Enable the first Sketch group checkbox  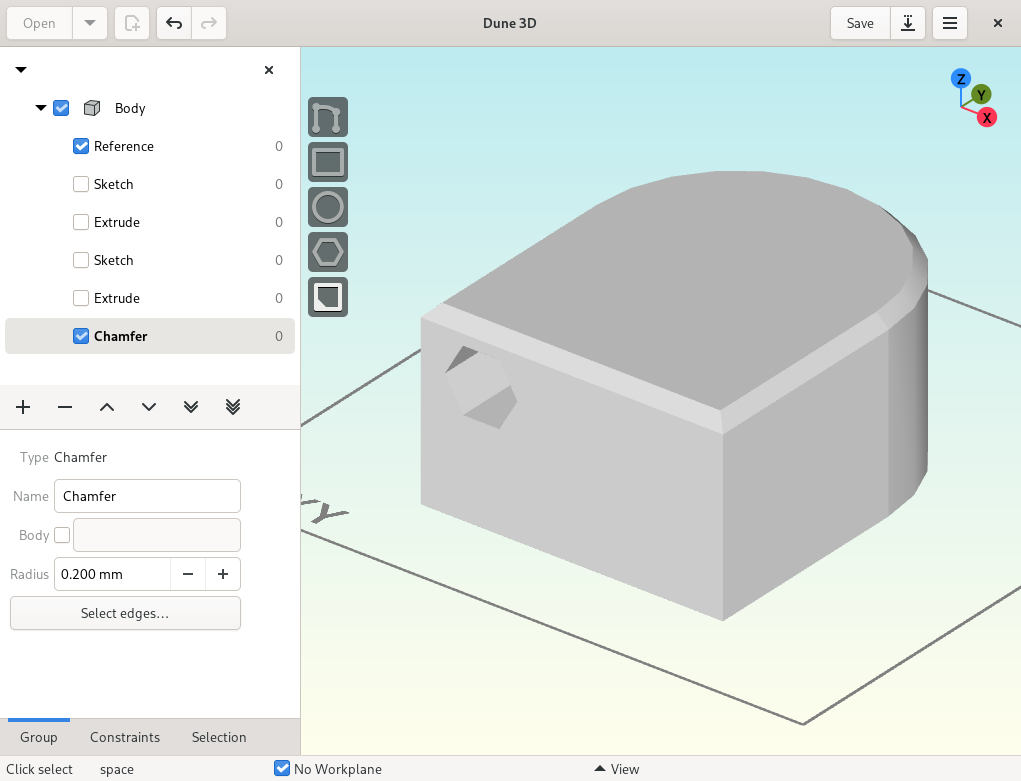(x=81, y=184)
